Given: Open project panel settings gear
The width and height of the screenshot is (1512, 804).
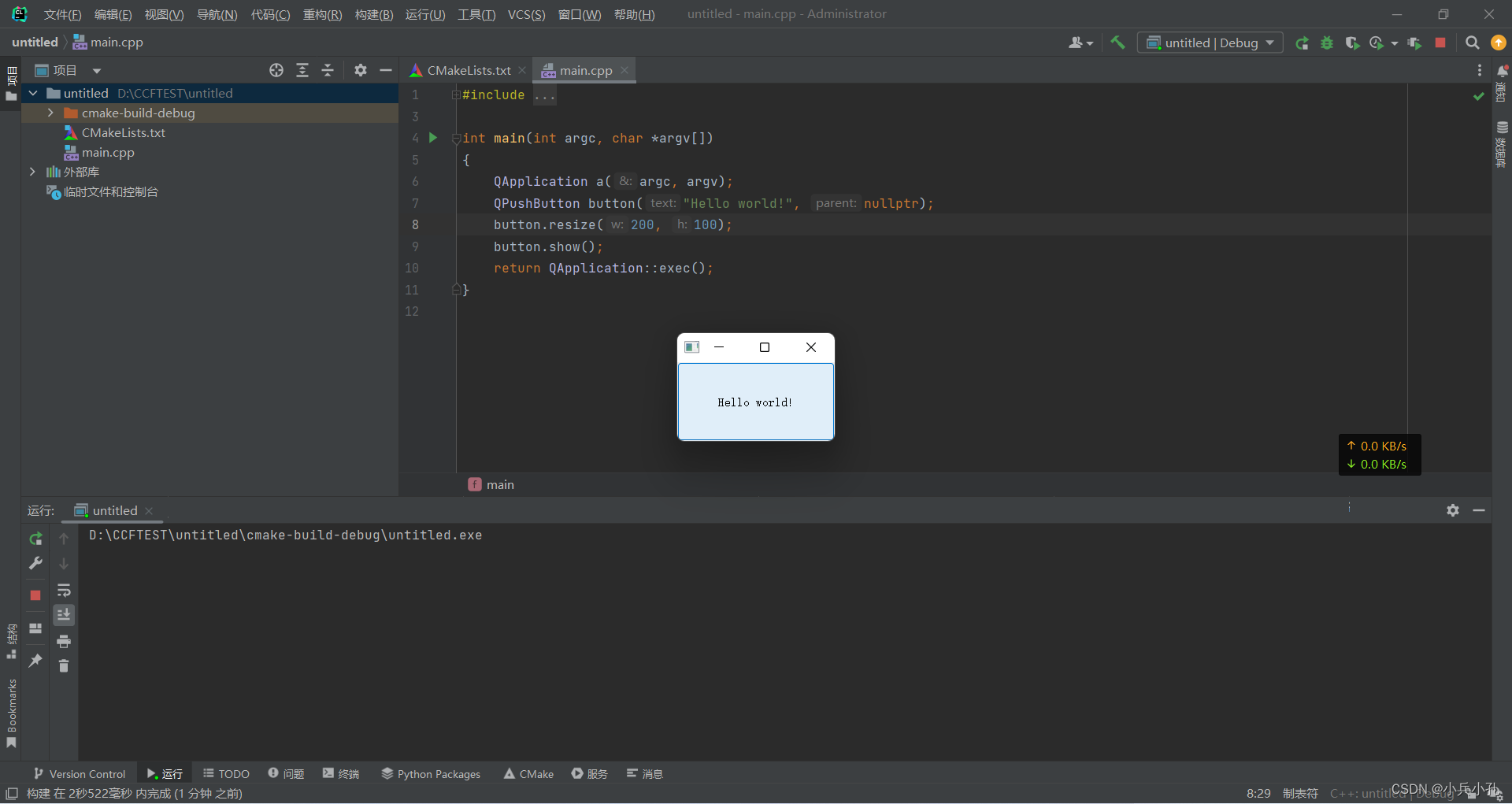Looking at the screenshot, I should tap(361, 71).
